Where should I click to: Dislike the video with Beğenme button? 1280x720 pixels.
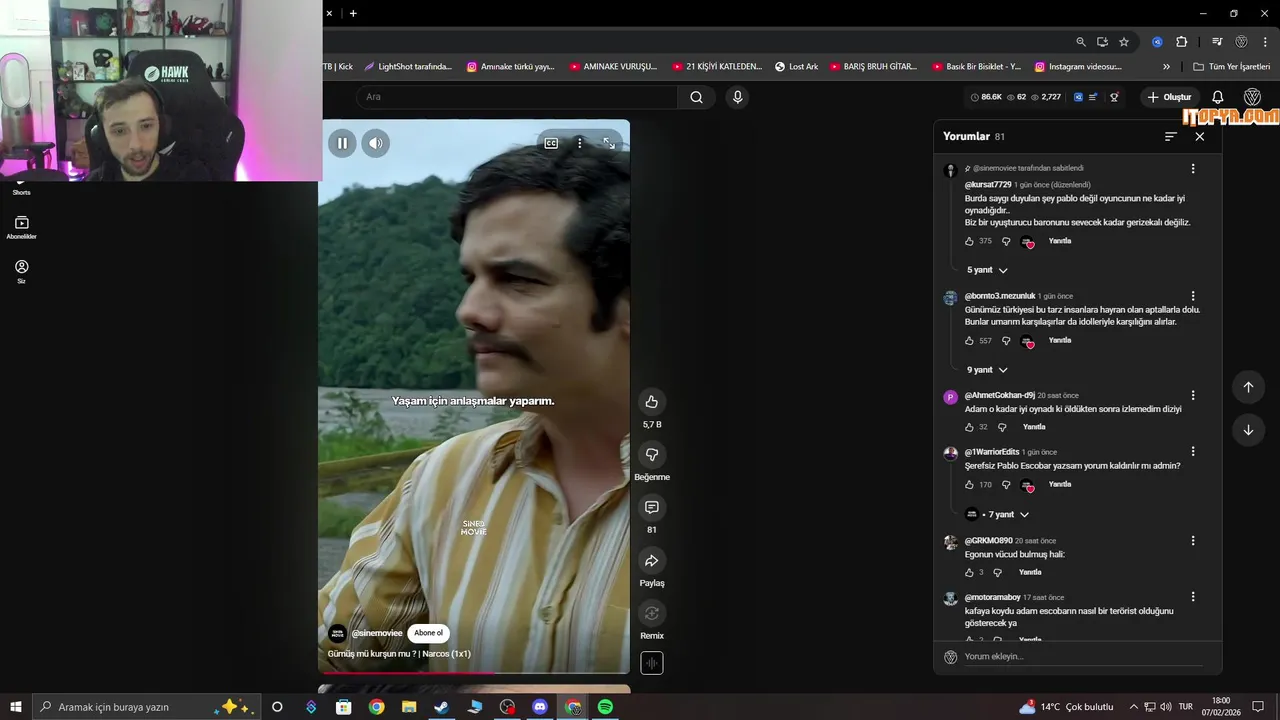pyautogui.click(x=652, y=454)
